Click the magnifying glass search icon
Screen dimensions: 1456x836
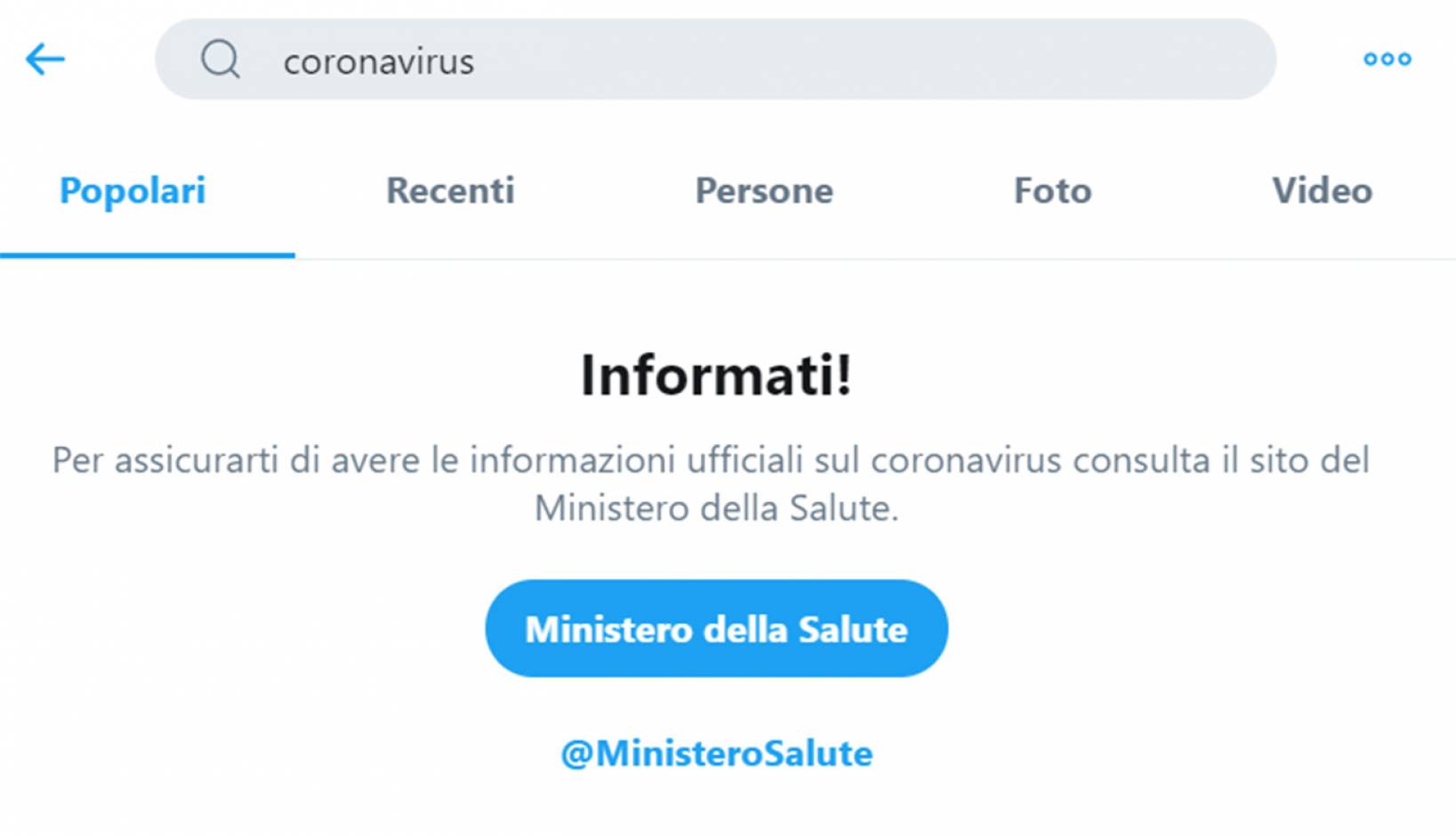(221, 60)
